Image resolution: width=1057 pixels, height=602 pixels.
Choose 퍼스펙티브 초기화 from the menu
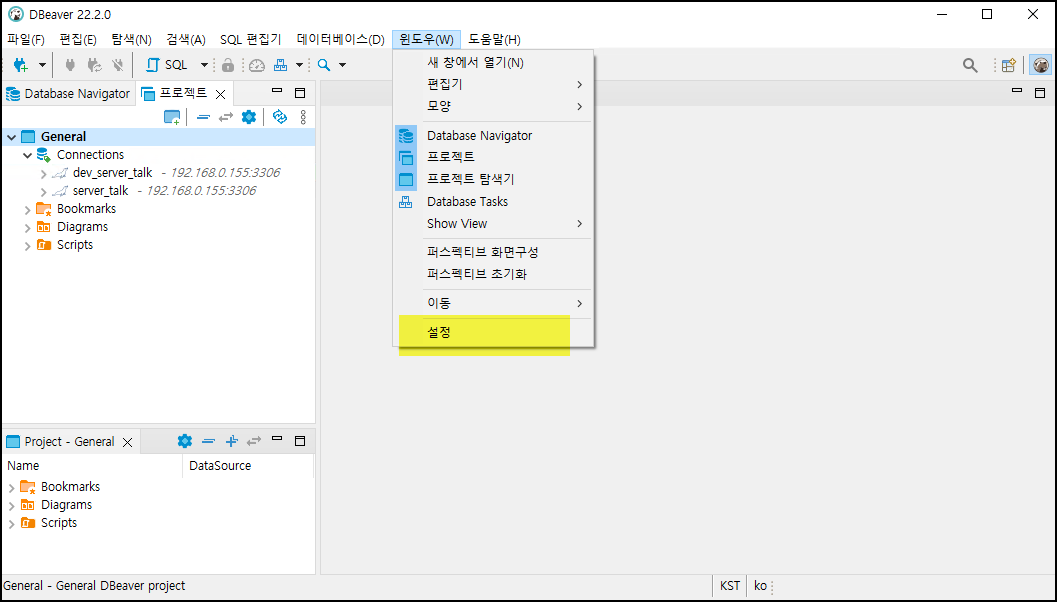[x=493, y=274]
